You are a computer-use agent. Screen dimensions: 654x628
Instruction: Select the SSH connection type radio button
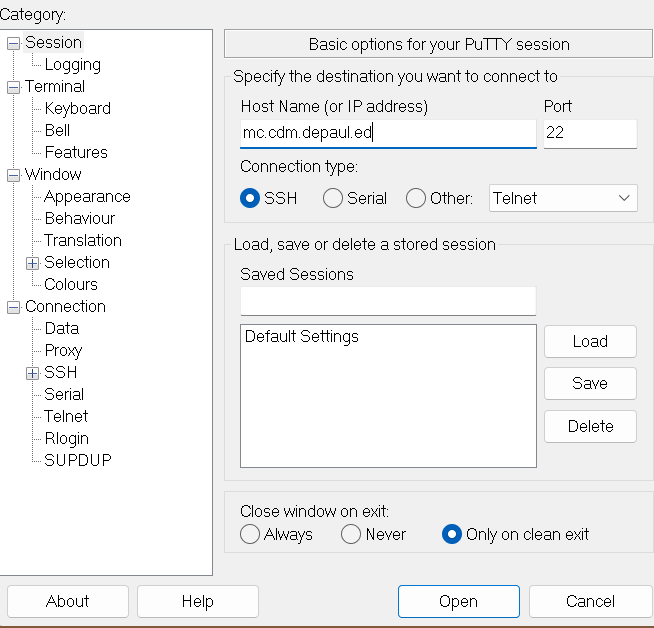tap(250, 198)
